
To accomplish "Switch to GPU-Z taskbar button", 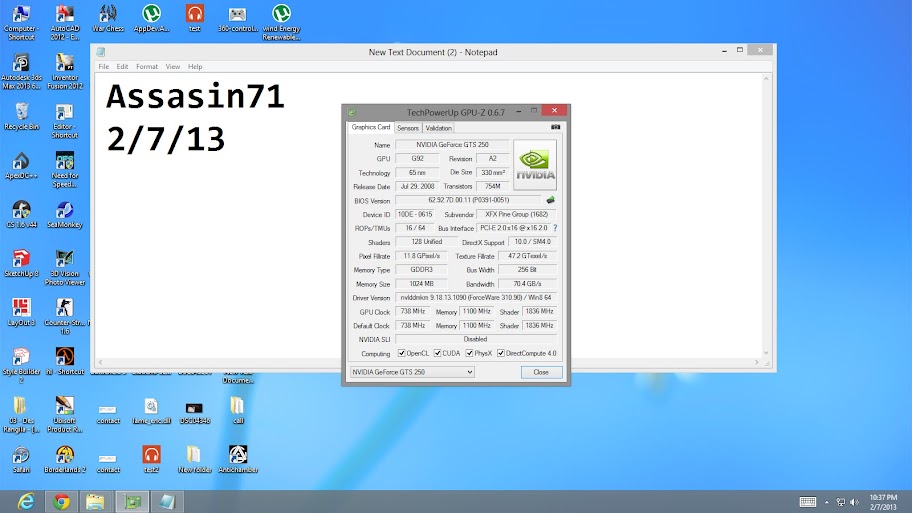I will (132, 501).
